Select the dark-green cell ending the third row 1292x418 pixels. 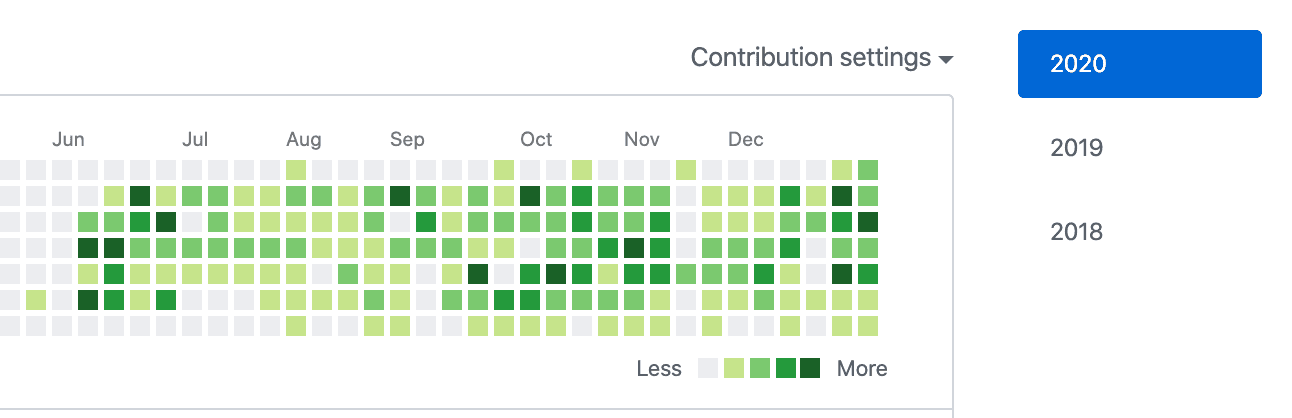click(x=868, y=221)
